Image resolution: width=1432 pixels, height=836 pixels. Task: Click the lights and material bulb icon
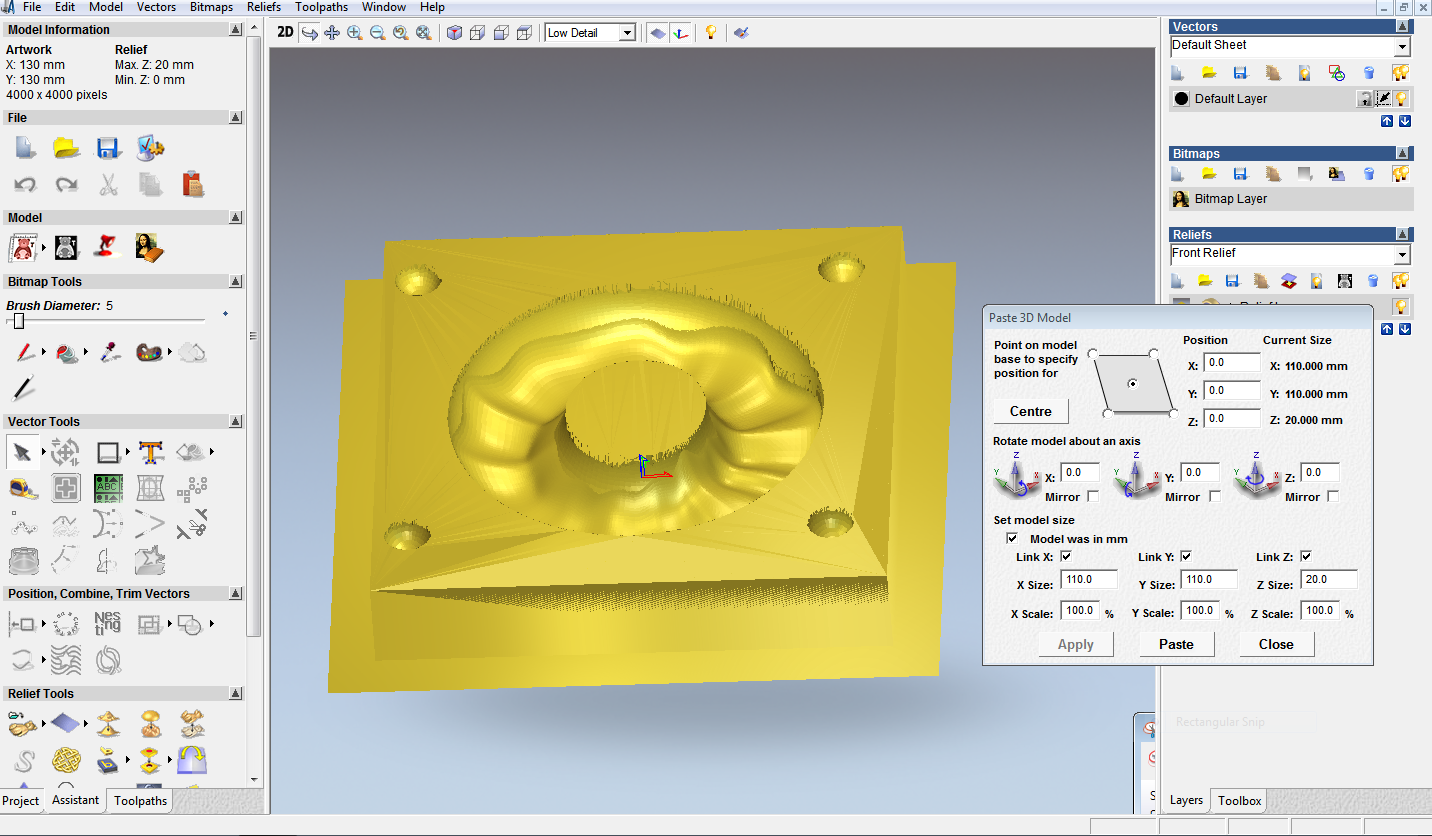click(x=711, y=32)
